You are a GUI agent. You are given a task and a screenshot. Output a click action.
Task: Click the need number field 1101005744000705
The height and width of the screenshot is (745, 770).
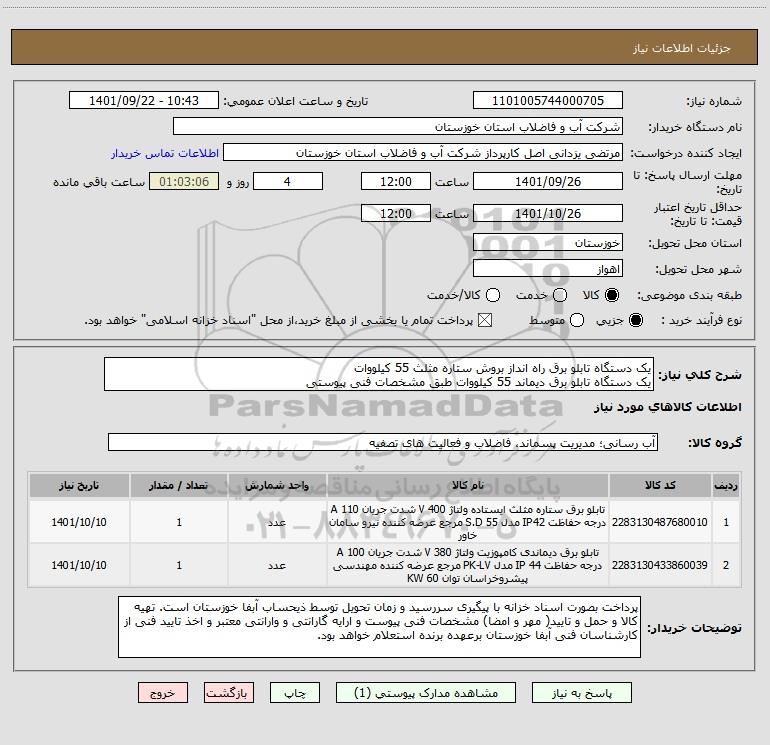coord(548,101)
